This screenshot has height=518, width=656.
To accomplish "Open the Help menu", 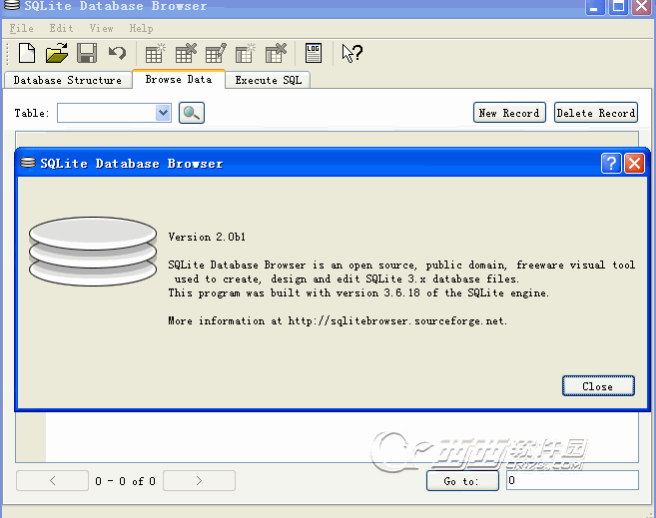I will [x=141, y=28].
